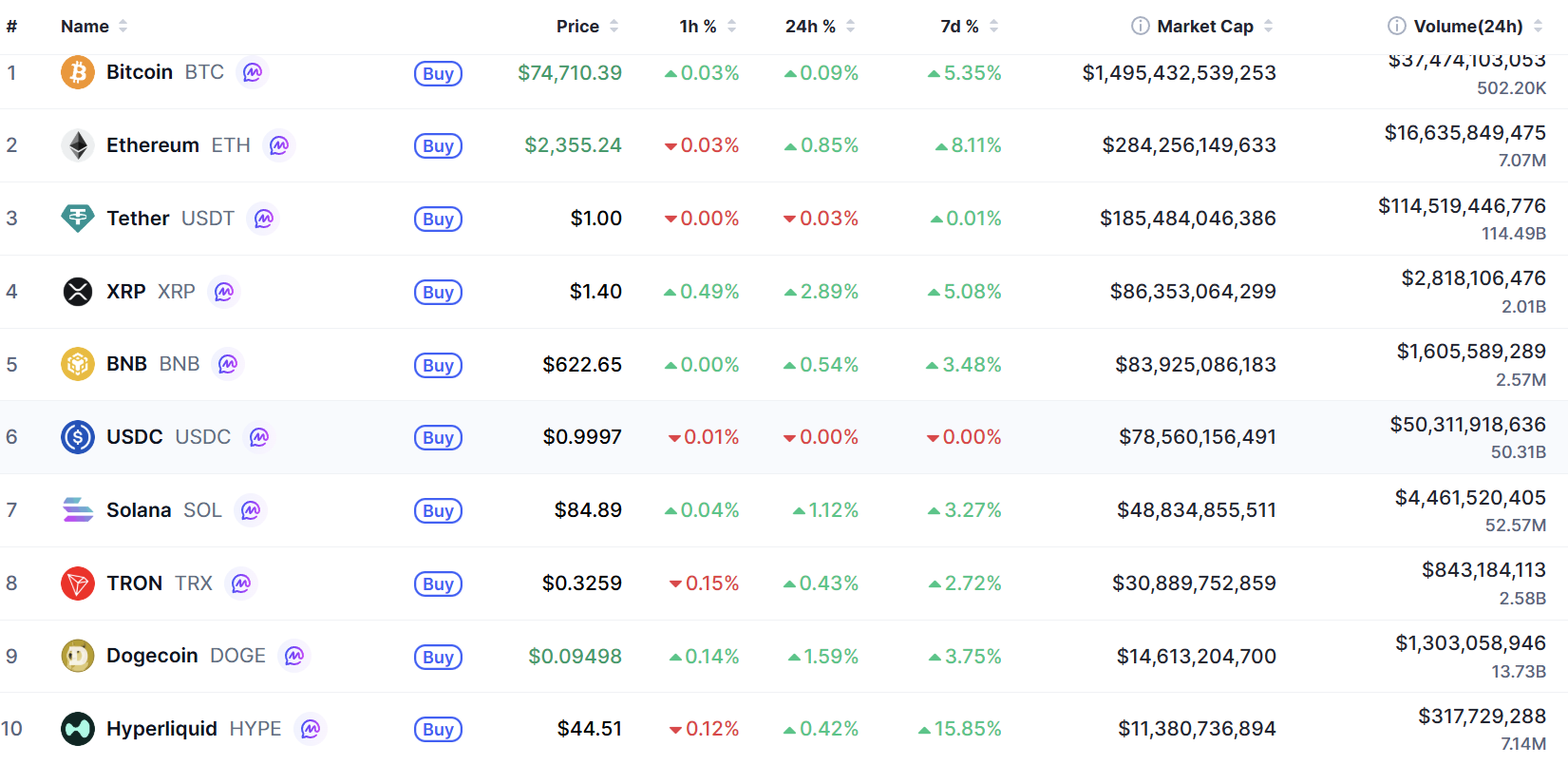Click the Tether logo icon

click(x=78, y=219)
